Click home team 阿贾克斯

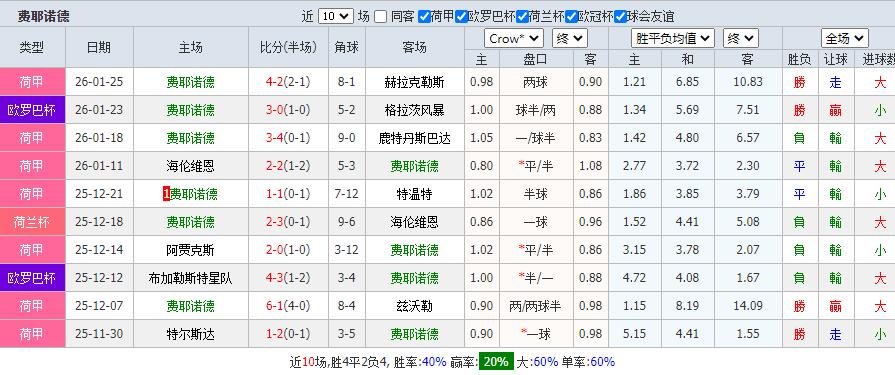[191, 249]
